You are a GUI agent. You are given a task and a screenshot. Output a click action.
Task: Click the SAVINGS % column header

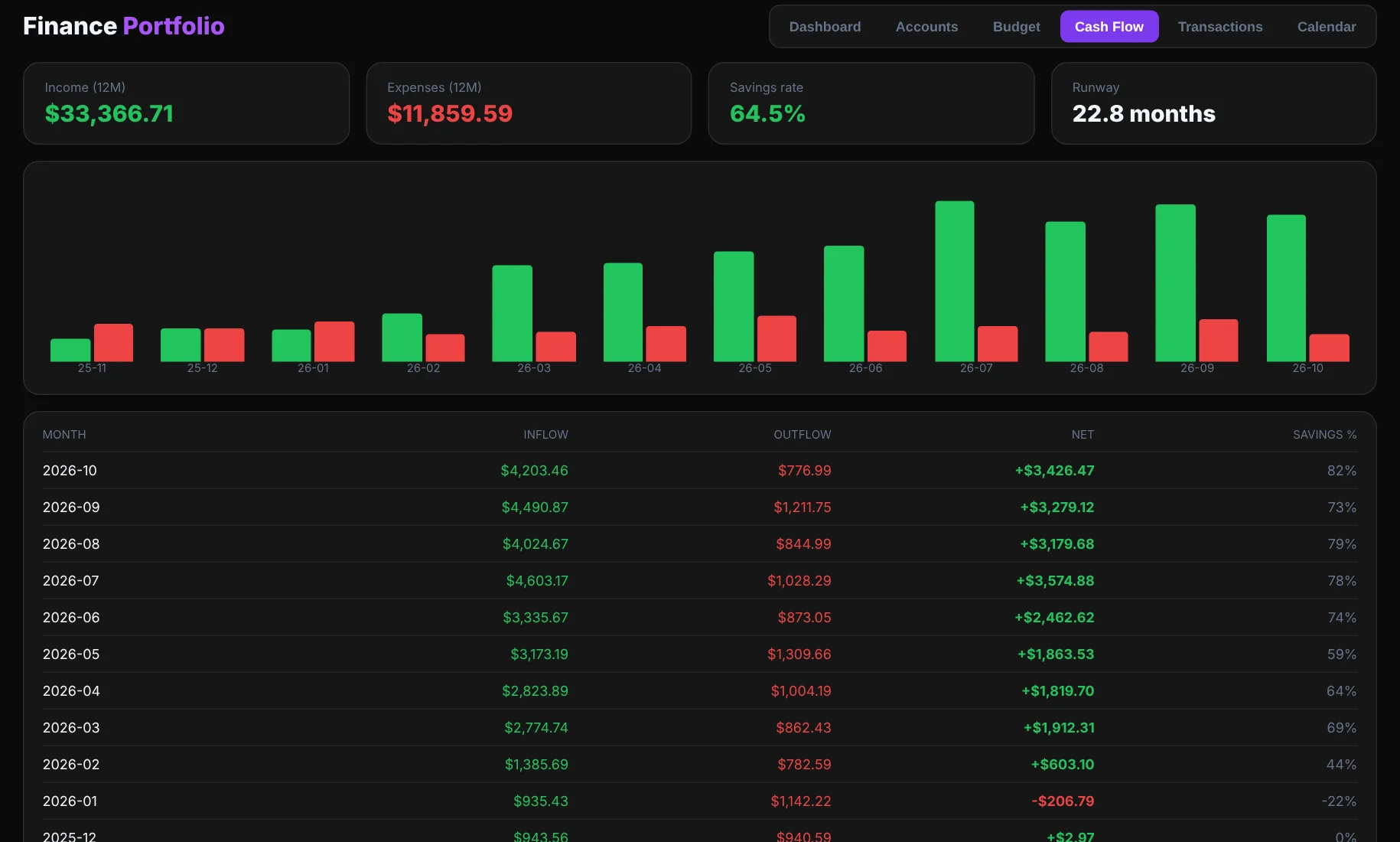1324,434
